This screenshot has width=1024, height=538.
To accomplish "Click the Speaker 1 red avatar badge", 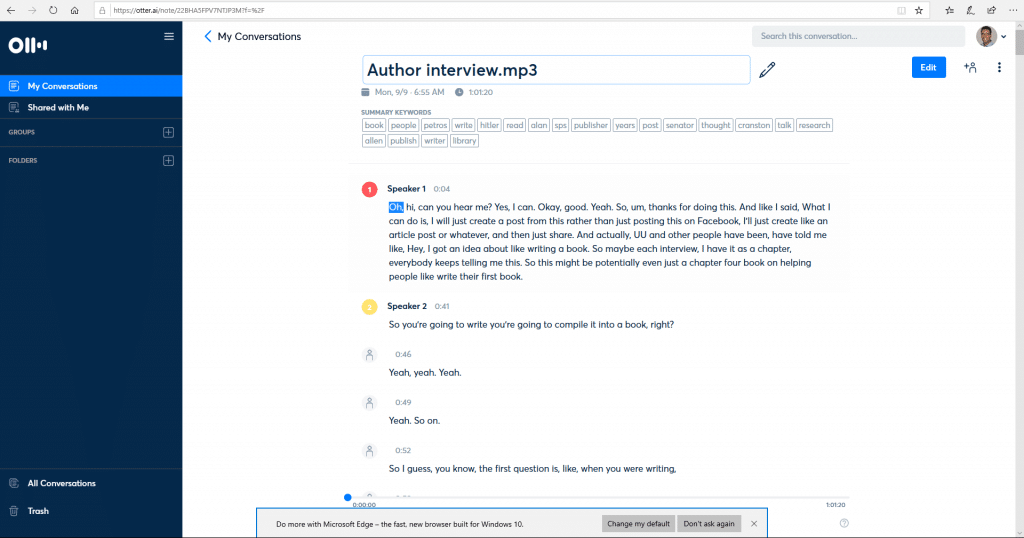I will pyautogui.click(x=370, y=189).
